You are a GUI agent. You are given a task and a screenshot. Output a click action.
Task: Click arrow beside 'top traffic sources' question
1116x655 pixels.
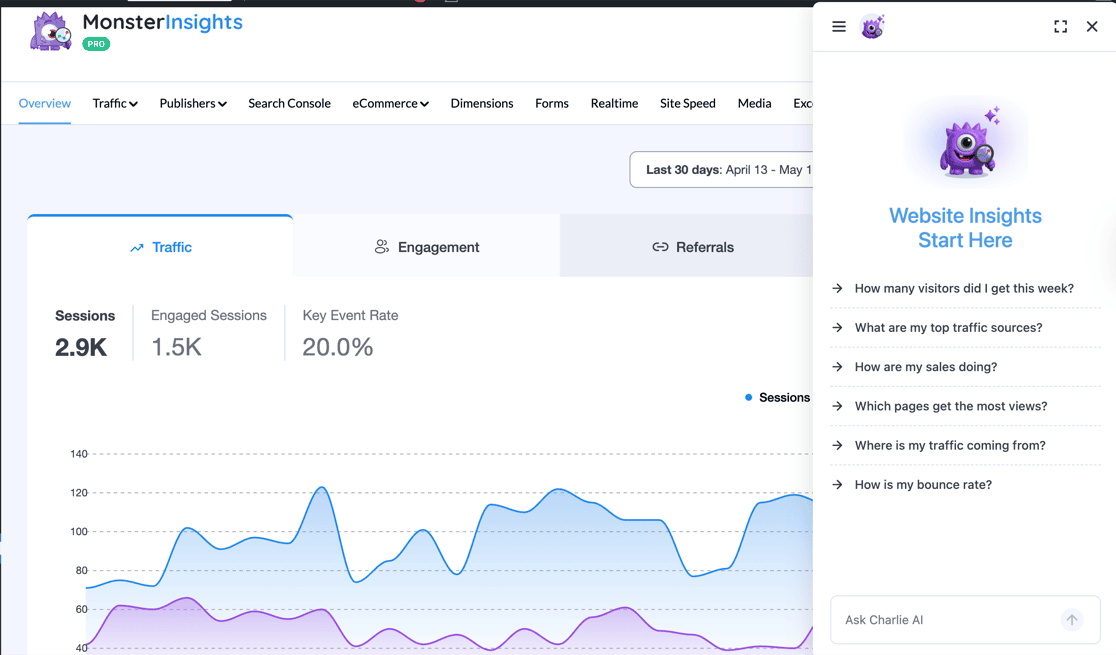838,328
